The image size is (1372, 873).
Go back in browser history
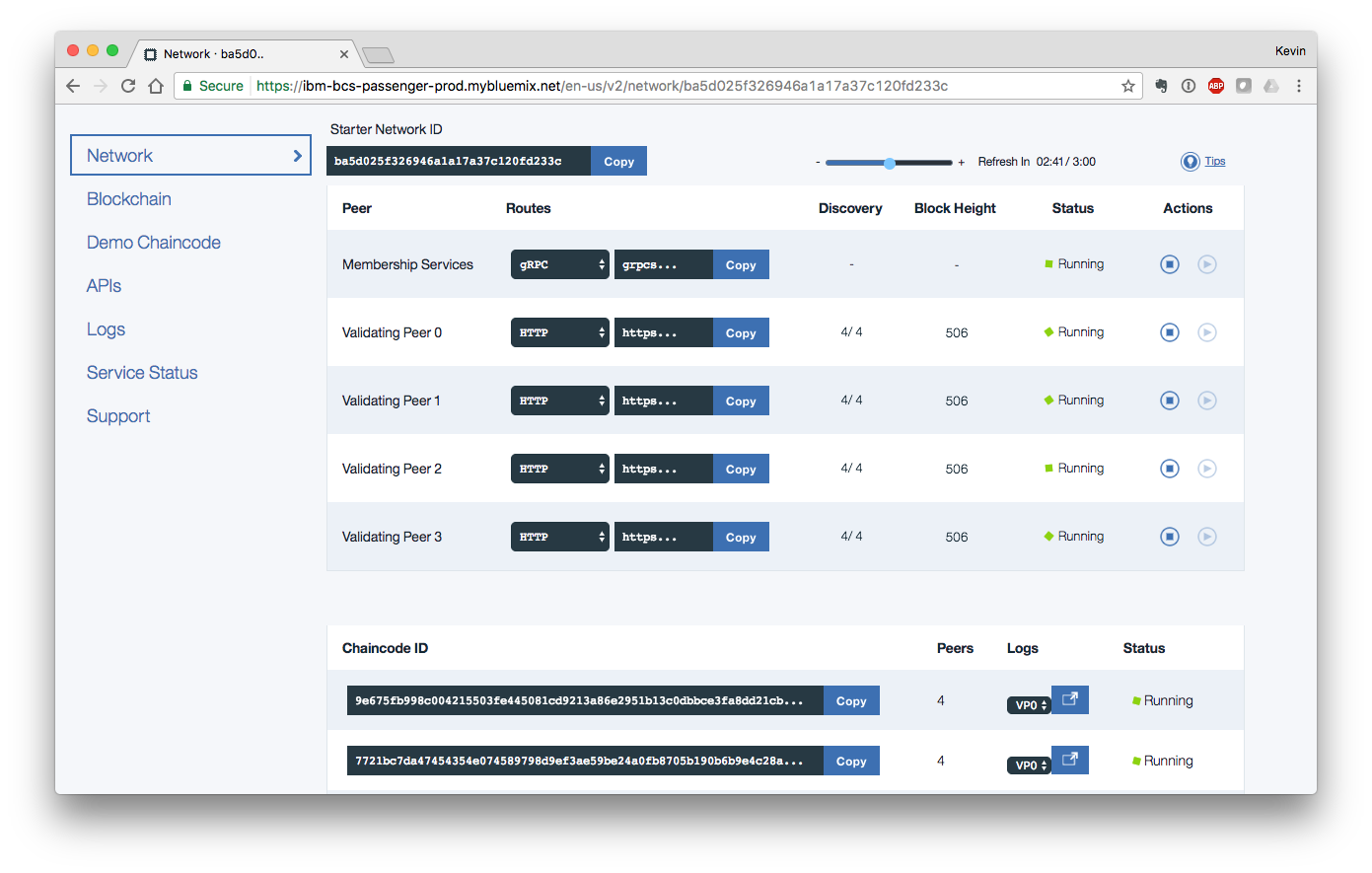73,86
